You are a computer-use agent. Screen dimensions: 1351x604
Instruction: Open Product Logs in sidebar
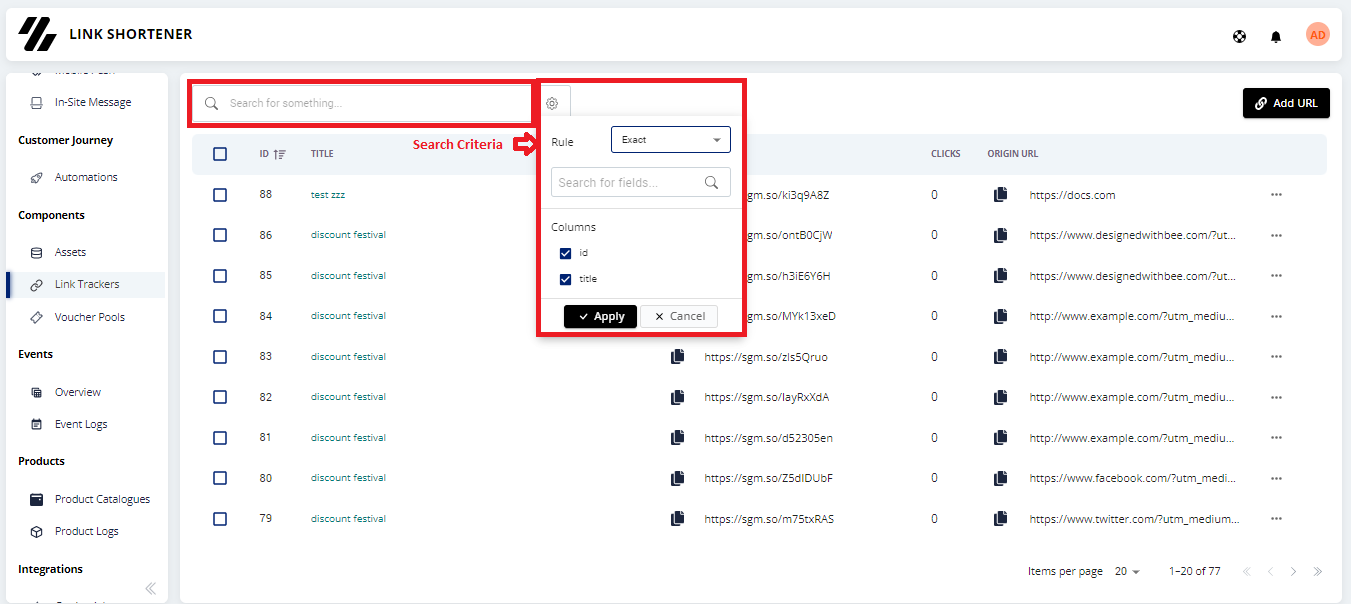87,531
